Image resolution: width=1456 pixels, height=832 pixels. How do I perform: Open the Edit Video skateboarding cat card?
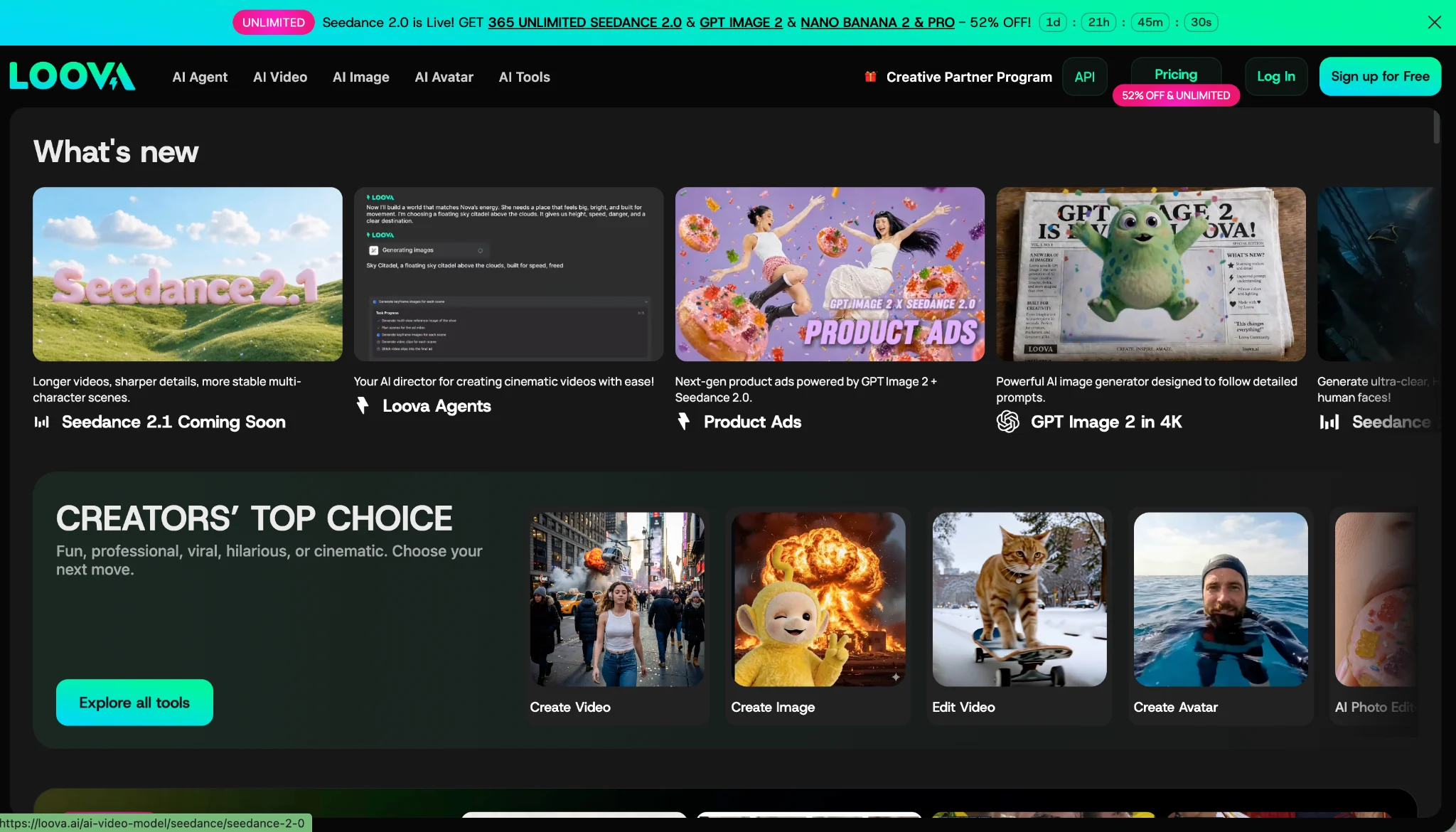tap(1019, 599)
